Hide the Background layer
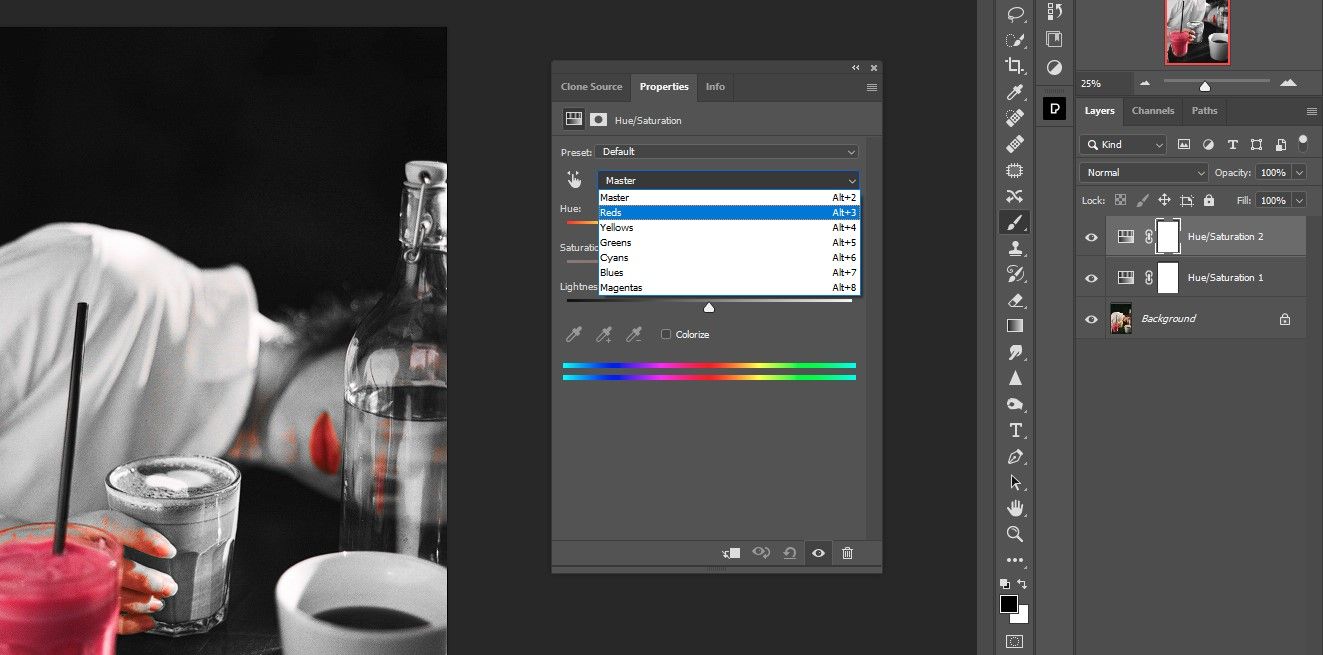This screenshot has width=1323, height=655. click(1091, 318)
